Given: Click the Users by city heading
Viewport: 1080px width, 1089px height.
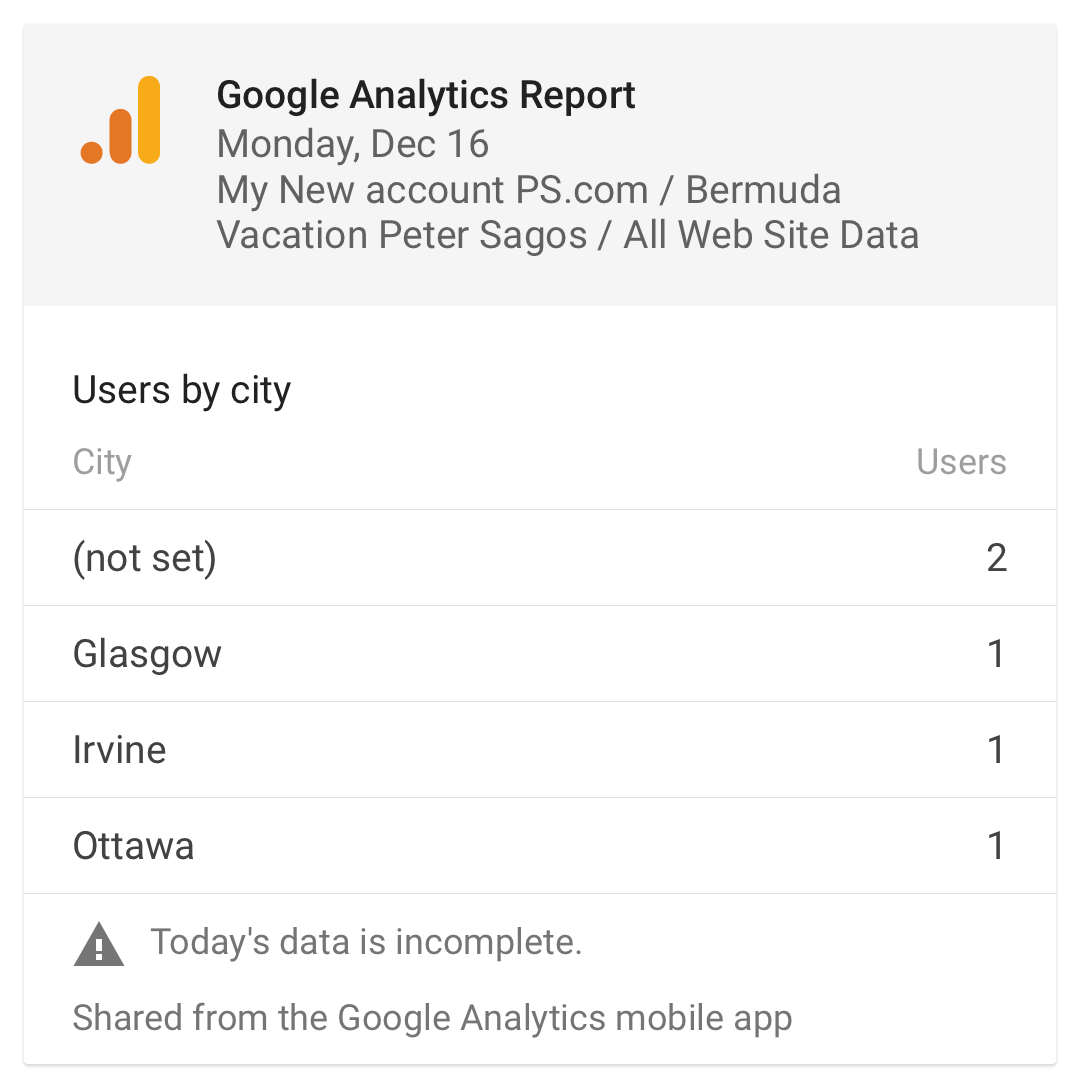Looking at the screenshot, I should pos(182,390).
